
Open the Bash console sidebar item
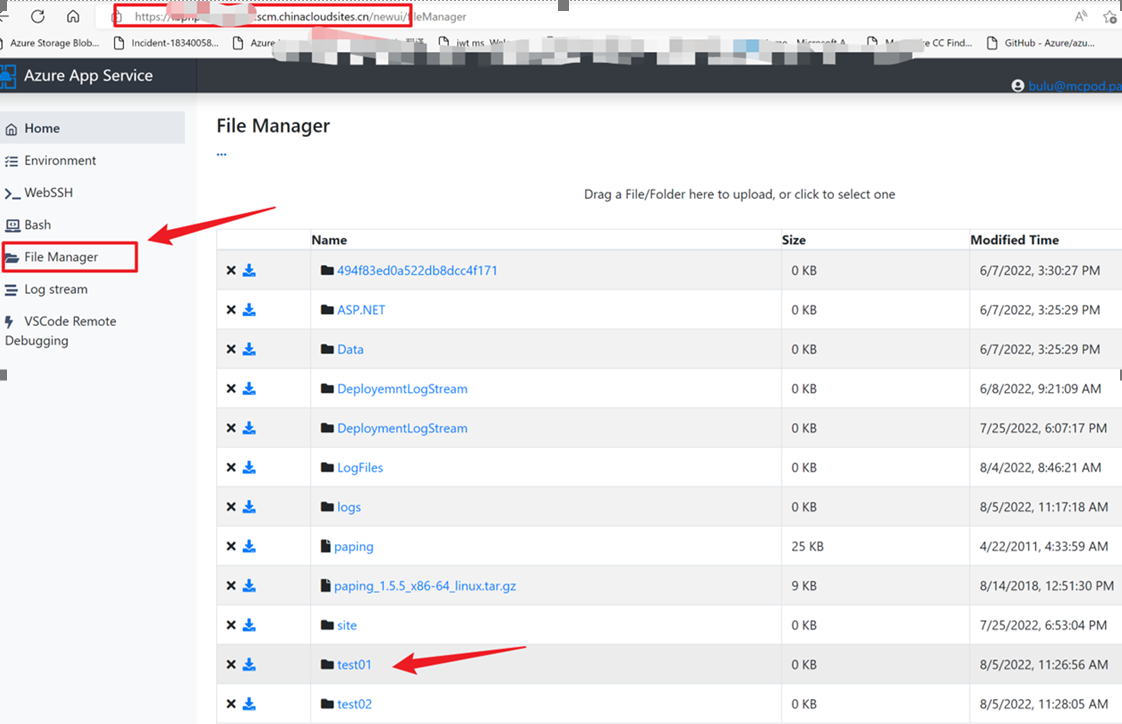[x=37, y=225]
